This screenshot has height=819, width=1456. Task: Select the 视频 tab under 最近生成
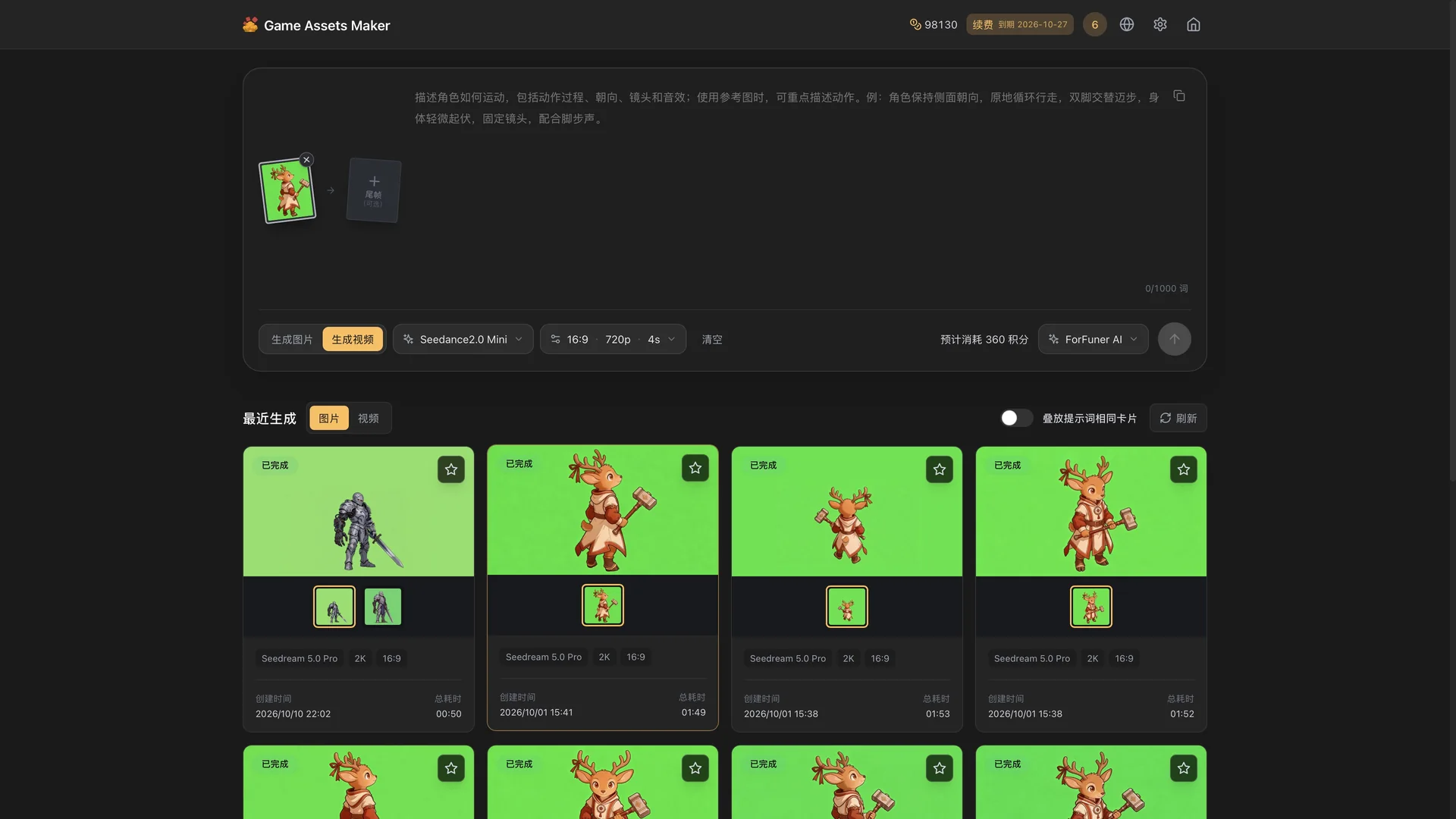point(369,418)
